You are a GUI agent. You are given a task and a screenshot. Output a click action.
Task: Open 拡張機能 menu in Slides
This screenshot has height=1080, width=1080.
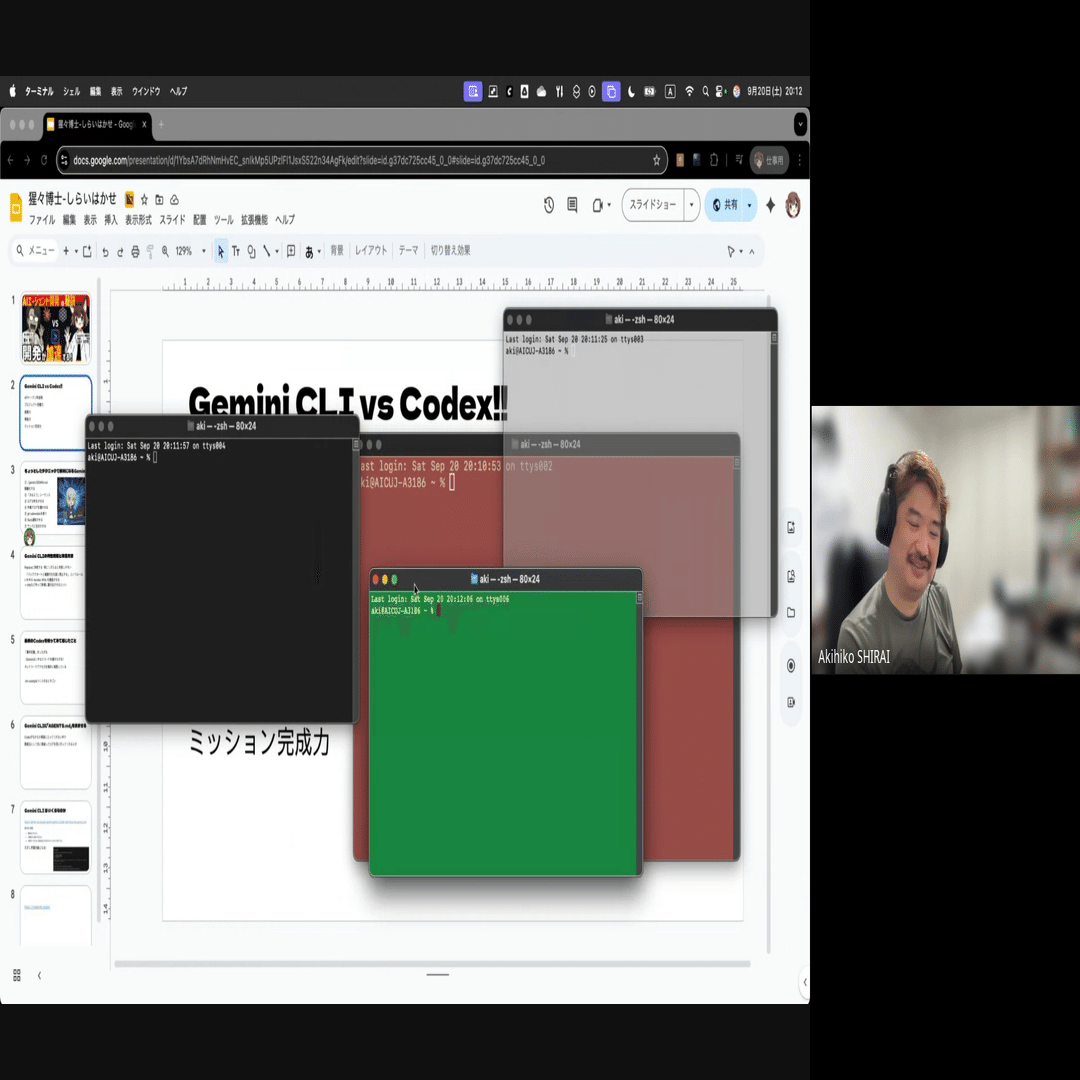tap(254, 220)
